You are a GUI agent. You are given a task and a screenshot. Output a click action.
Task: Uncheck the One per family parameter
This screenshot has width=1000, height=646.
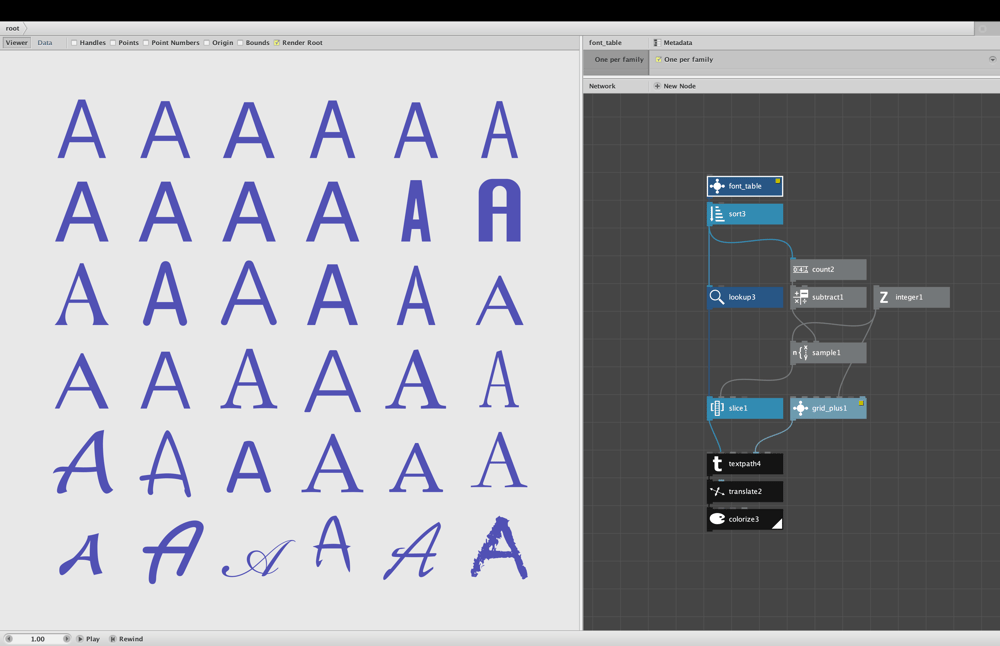(x=659, y=59)
